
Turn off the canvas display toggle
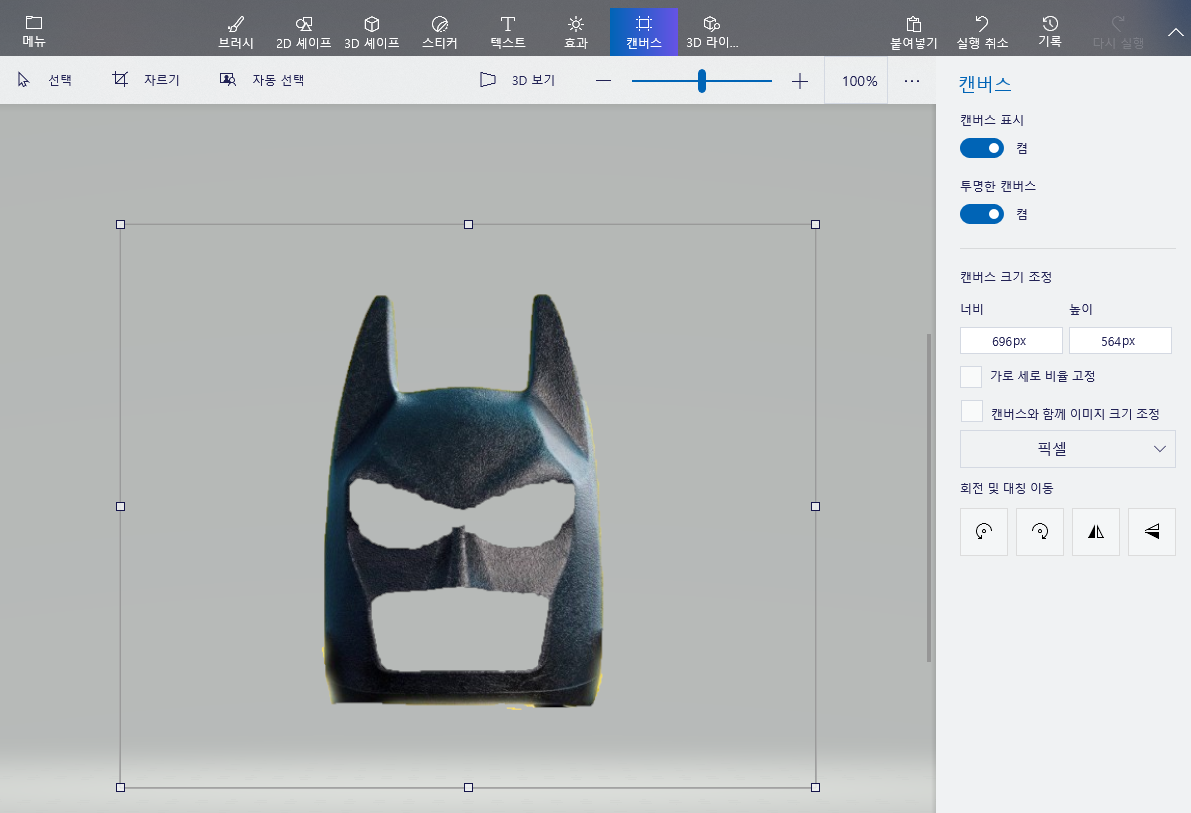pos(982,148)
